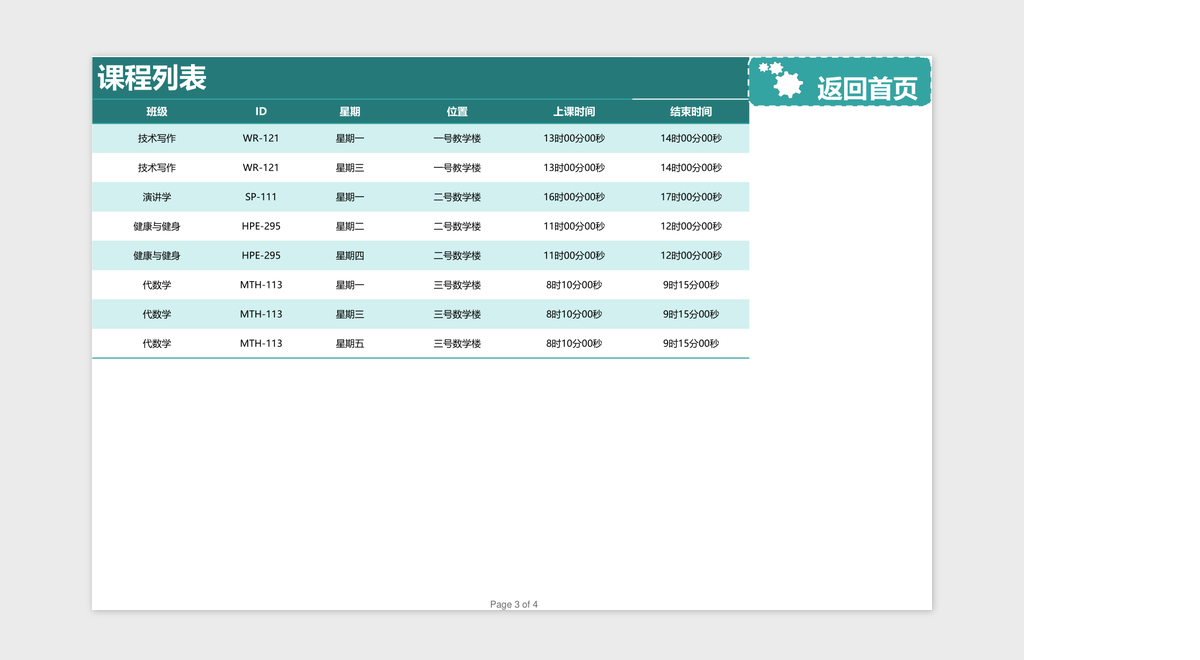
Task: Select 13时00分00秒 in the 技术写作 星期一 row
Action: click(574, 138)
